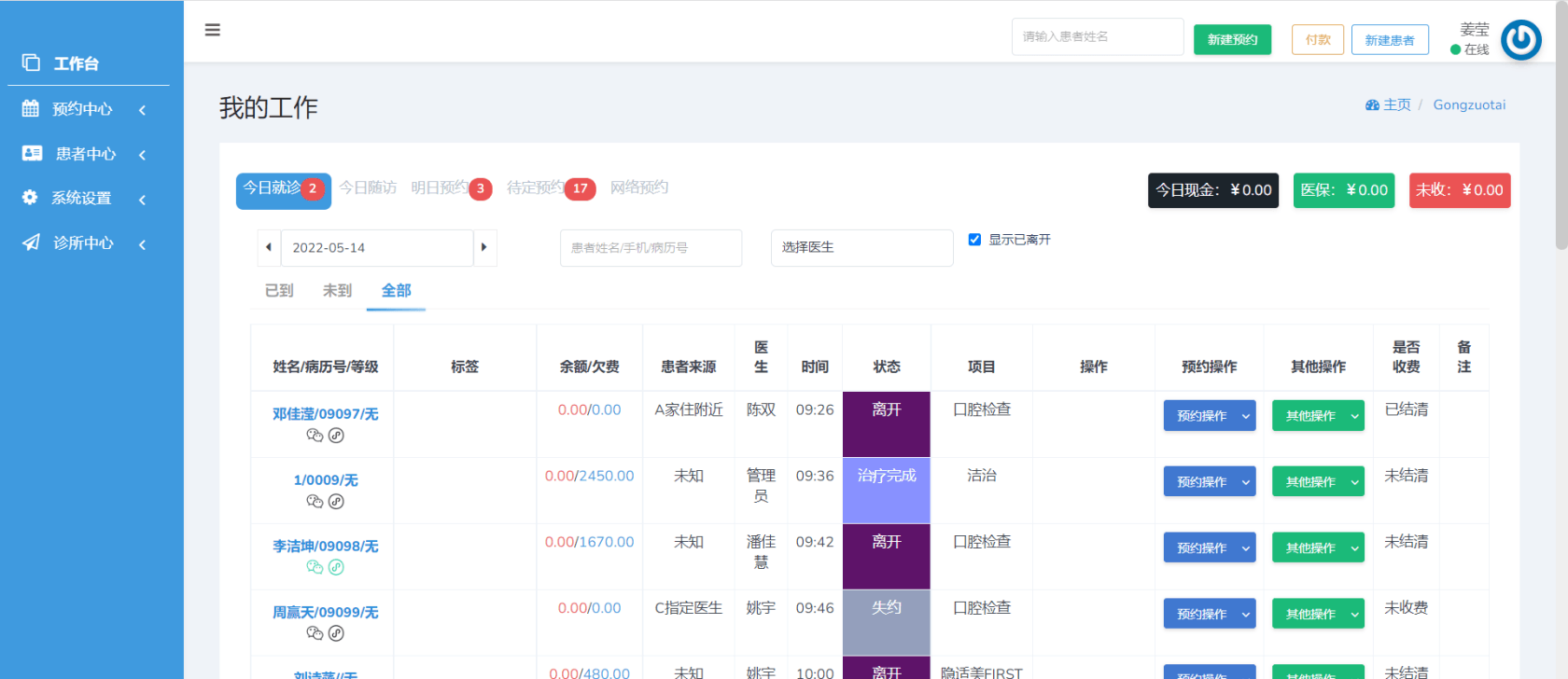
Task: Open patient link 周赢天/09099/无
Action: tap(325, 613)
